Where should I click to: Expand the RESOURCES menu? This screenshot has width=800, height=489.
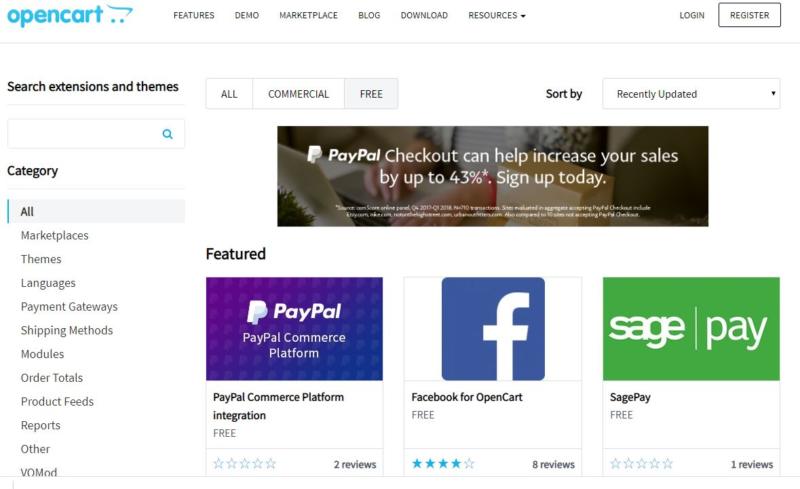click(496, 16)
